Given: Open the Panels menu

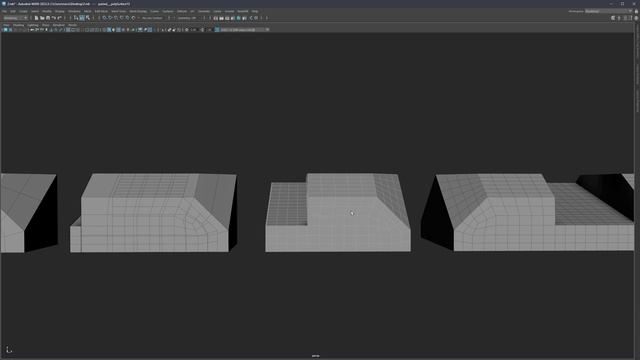Looking at the screenshot, I should pyautogui.click(x=72, y=25).
